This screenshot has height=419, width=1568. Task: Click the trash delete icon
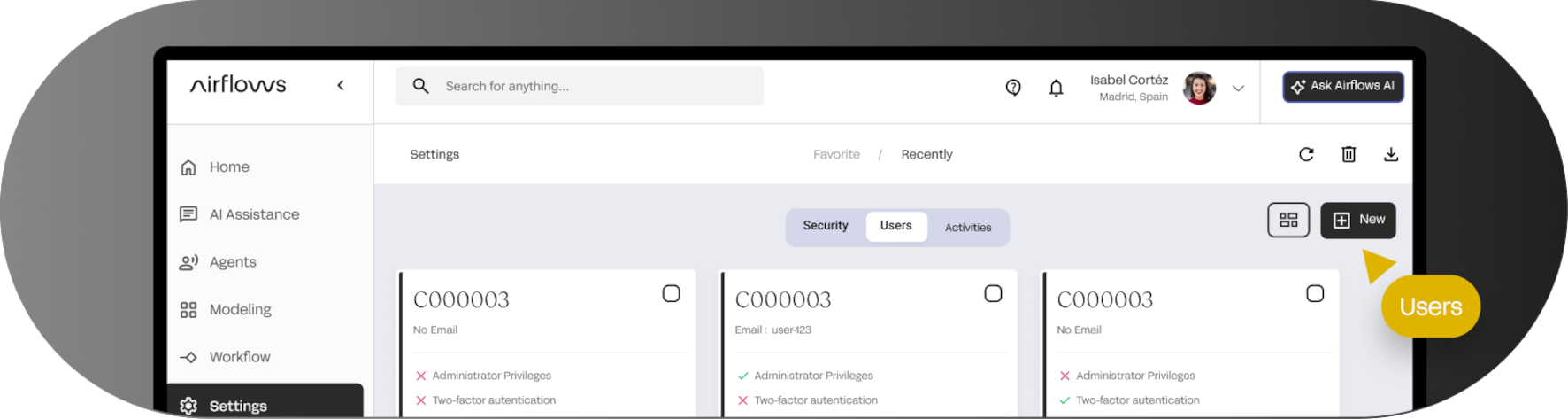[1349, 154]
